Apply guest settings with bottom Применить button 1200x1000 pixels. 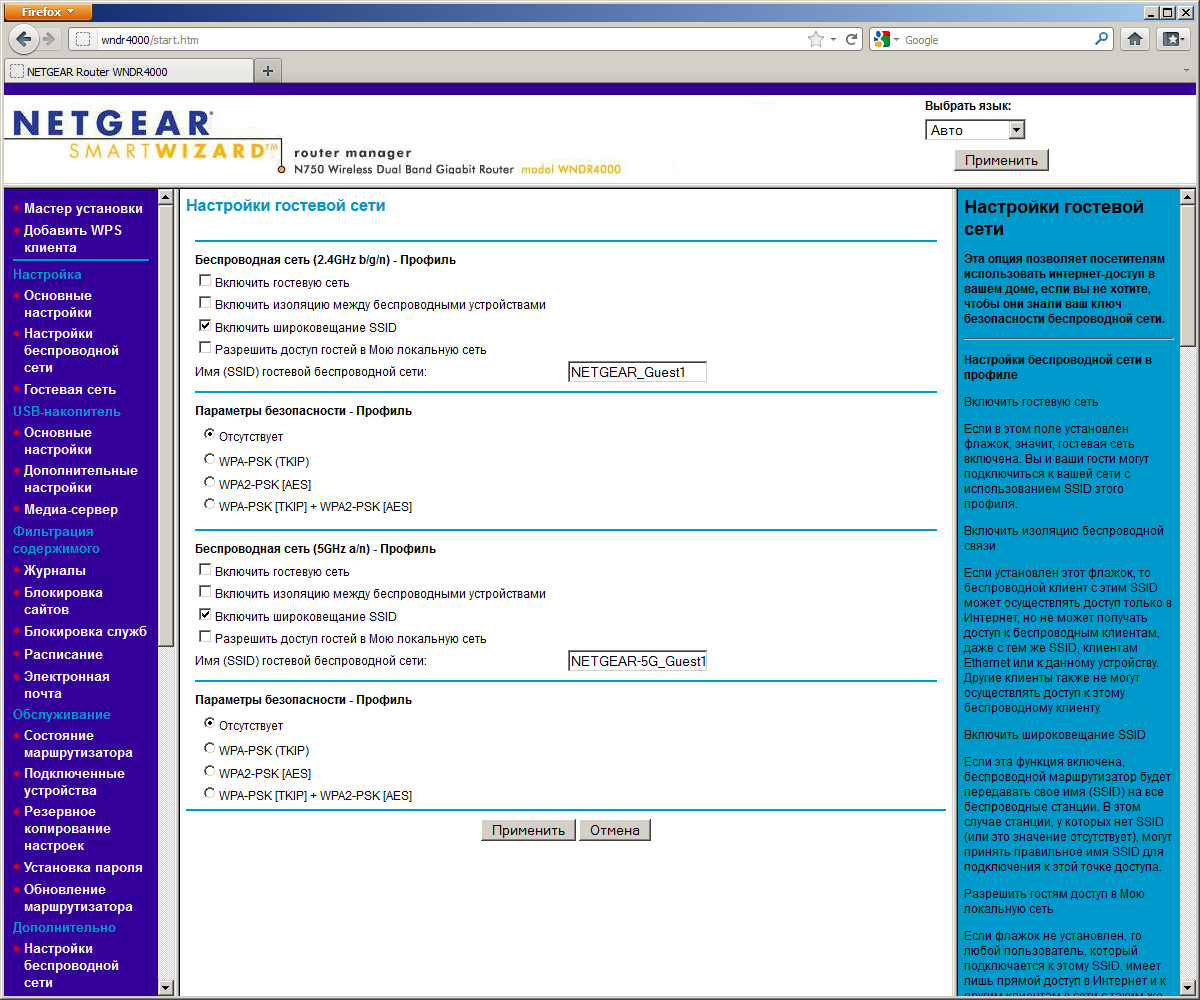click(529, 830)
